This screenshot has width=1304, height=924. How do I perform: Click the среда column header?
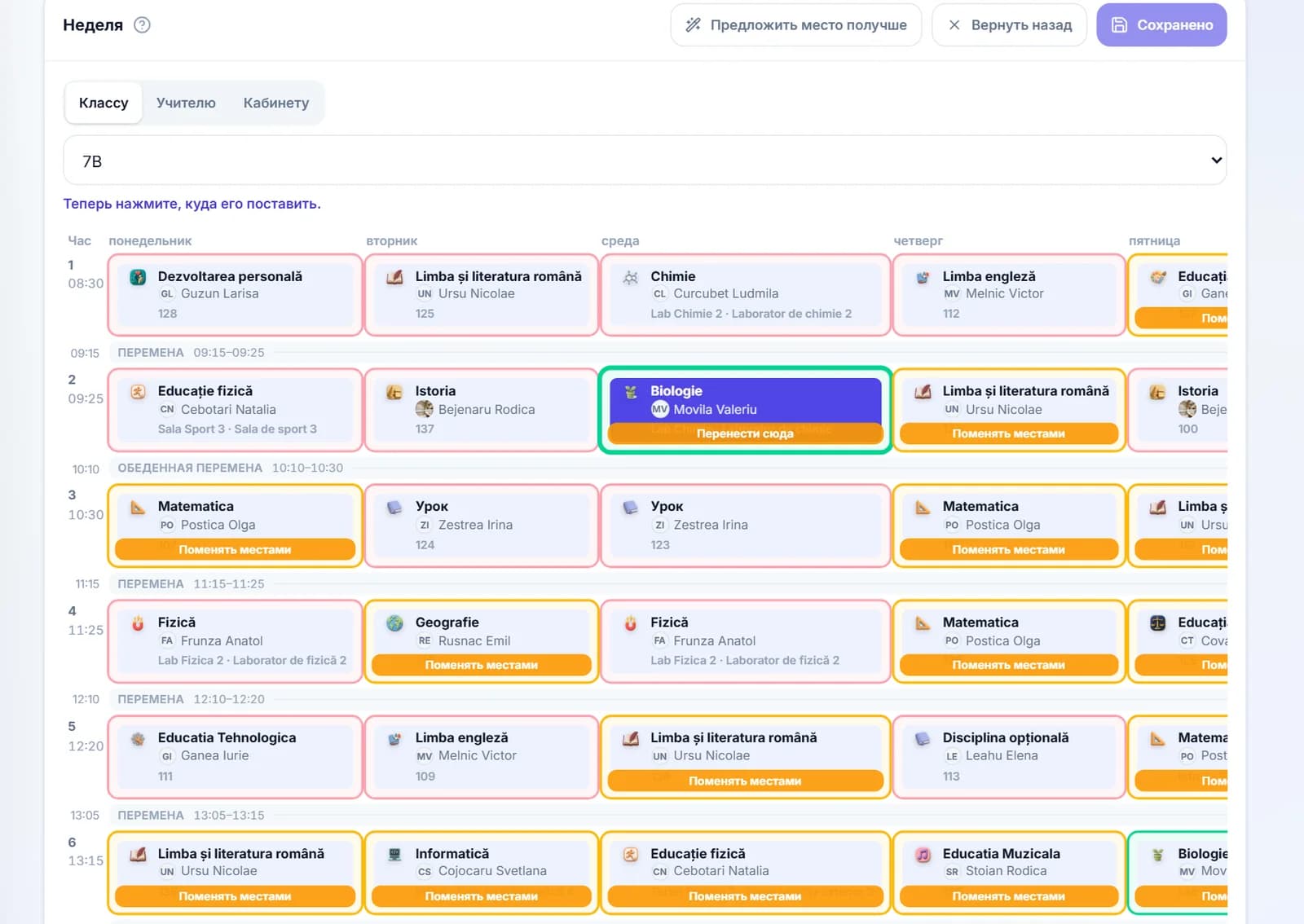pyautogui.click(x=620, y=241)
